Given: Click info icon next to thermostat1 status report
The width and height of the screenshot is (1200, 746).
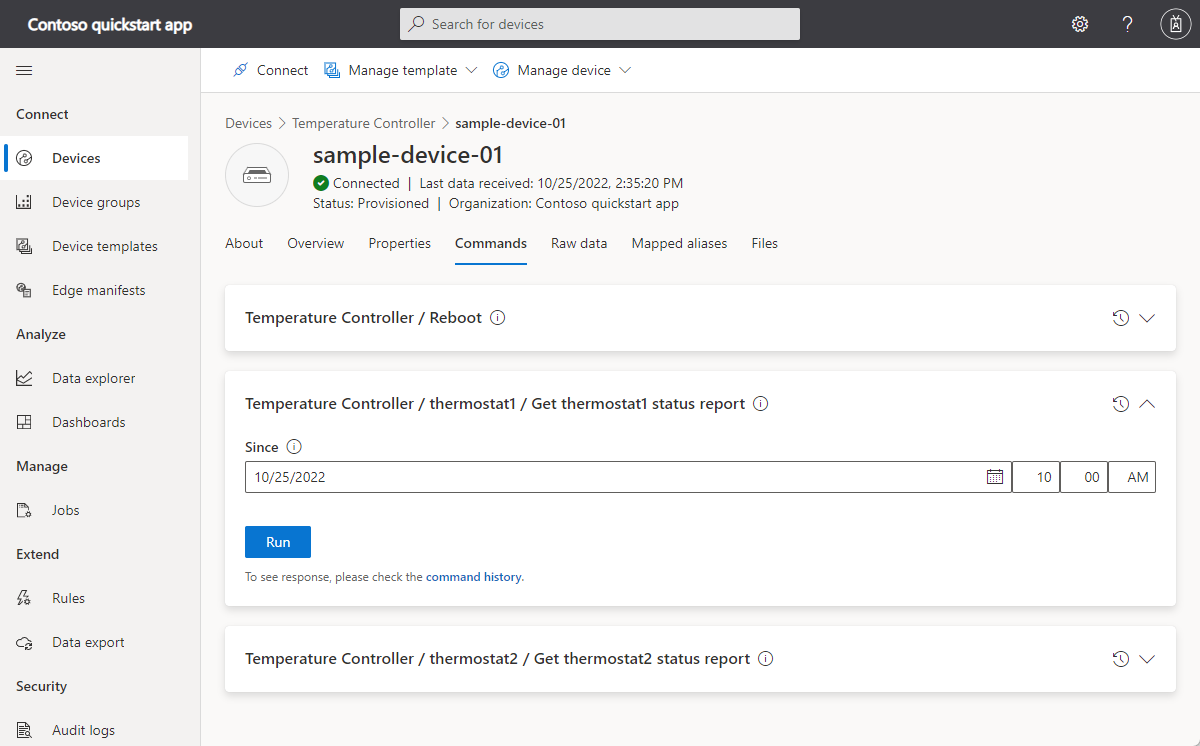Looking at the screenshot, I should click(x=760, y=404).
